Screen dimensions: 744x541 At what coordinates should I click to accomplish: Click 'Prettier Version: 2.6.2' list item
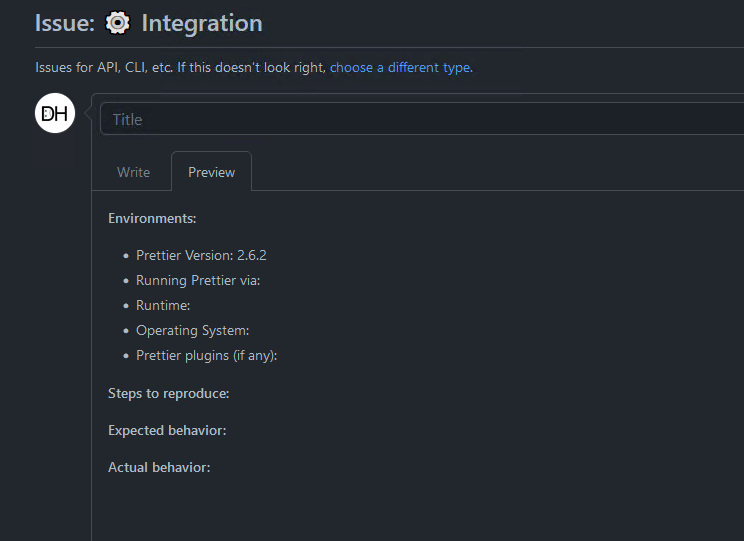[201, 255]
